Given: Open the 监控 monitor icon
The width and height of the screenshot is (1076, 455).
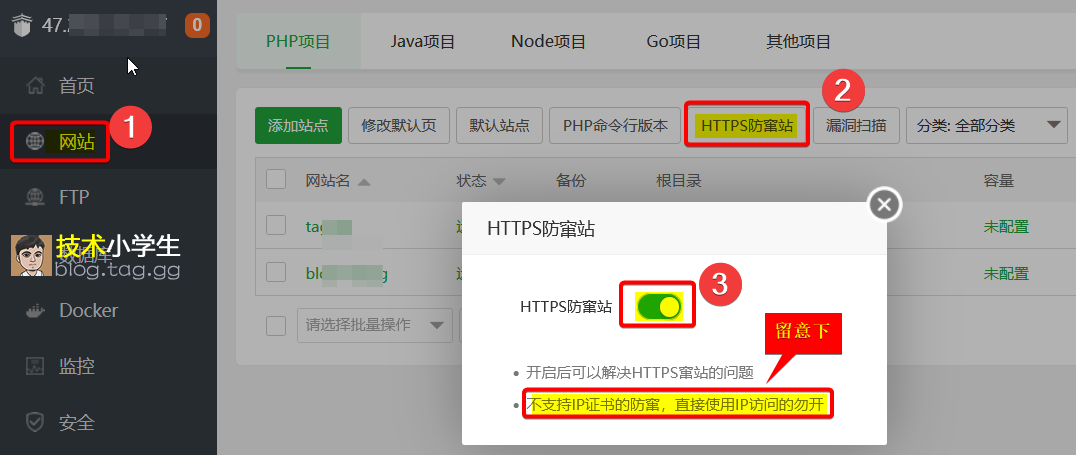Looking at the screenshot, I should (35, 366).
